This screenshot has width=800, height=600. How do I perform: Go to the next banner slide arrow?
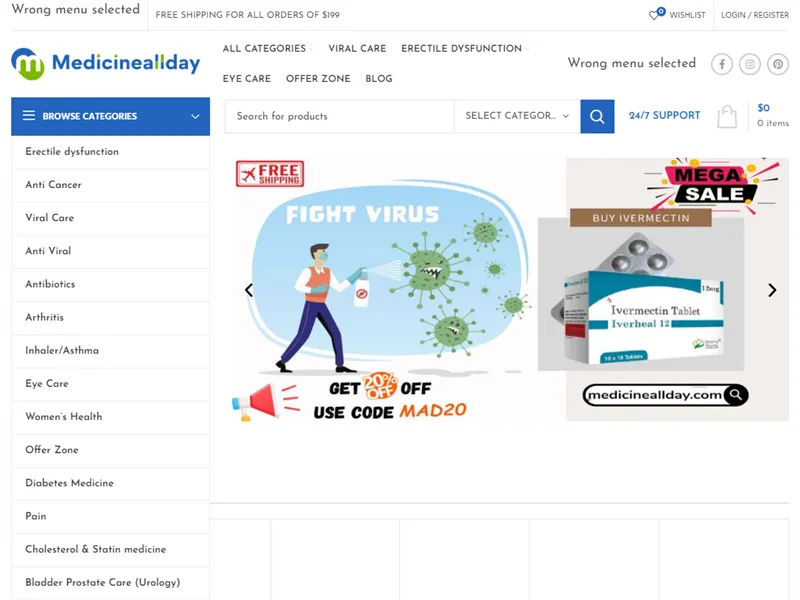772,290
